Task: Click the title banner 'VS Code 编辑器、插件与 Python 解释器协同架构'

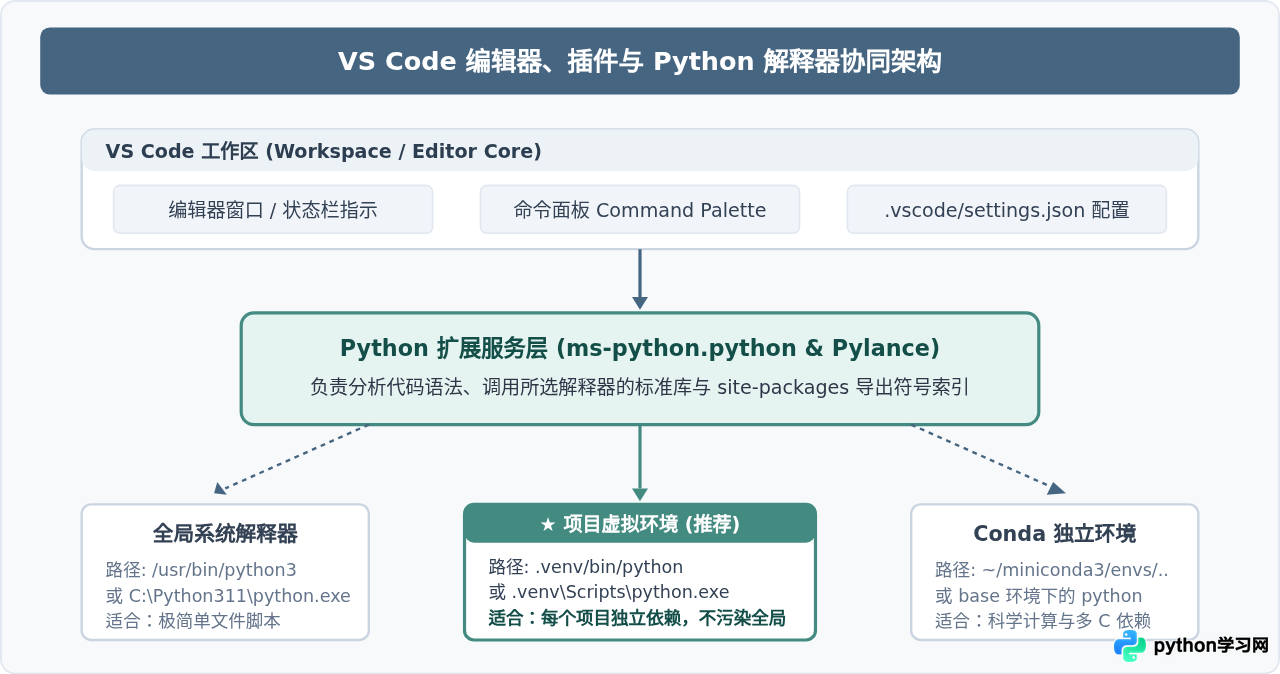Action: tap(640, 61)
